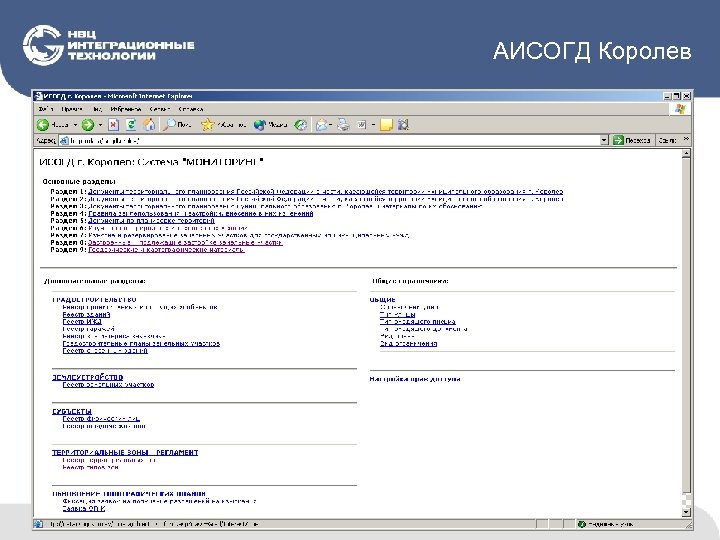Open Favorites star icon
Screen dimensions: 720x540
208,125
